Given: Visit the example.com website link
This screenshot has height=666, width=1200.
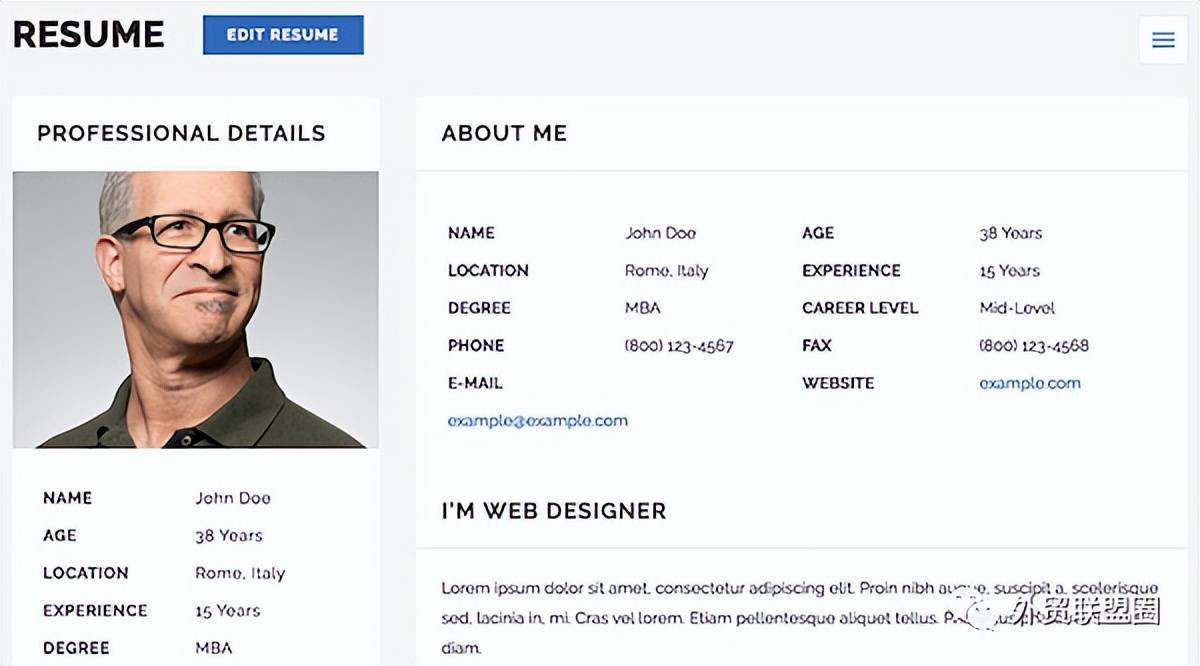Looking at the screenshot, I should [1029, 383].
